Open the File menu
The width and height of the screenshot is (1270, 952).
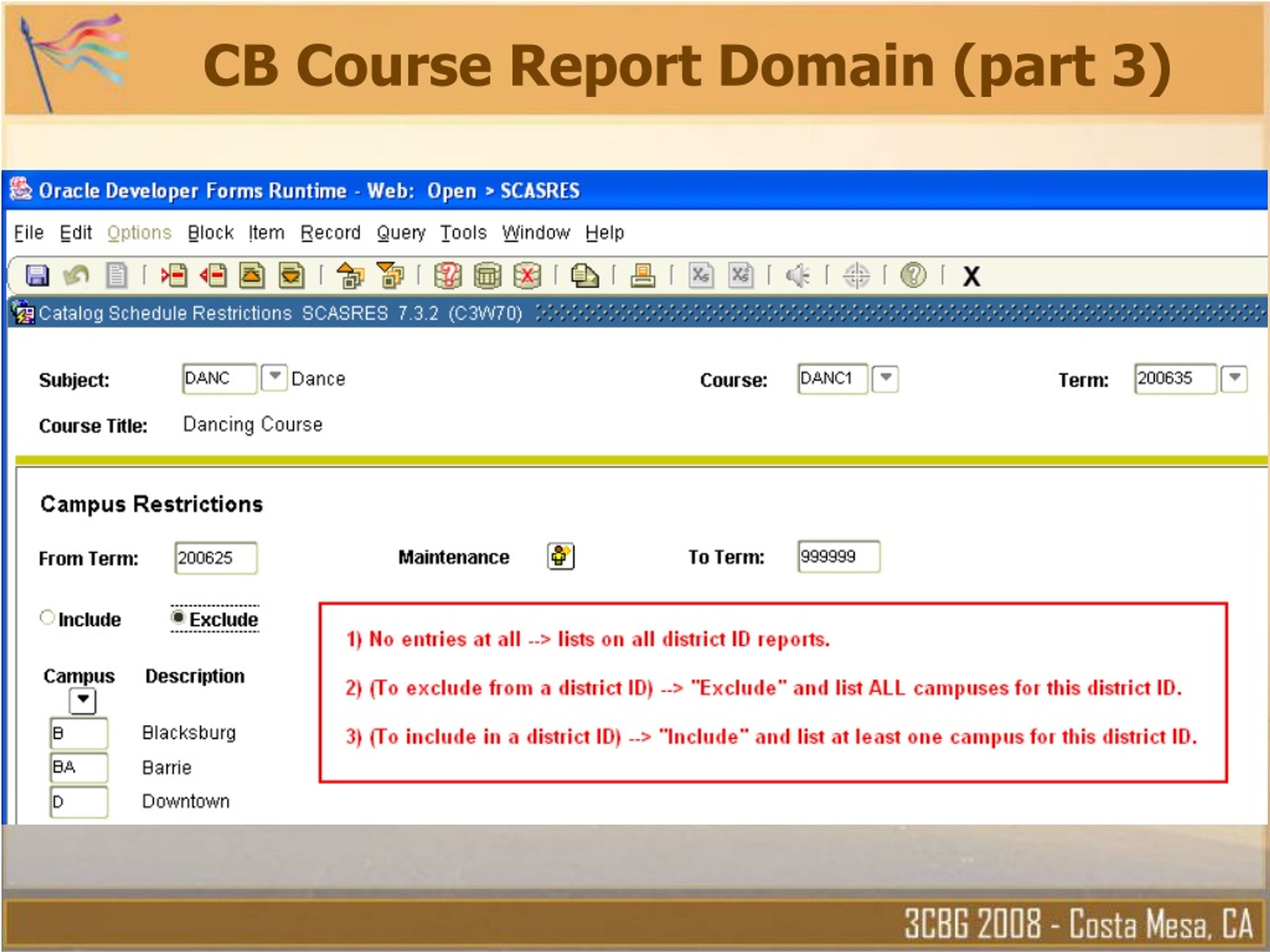coord(29,233)
